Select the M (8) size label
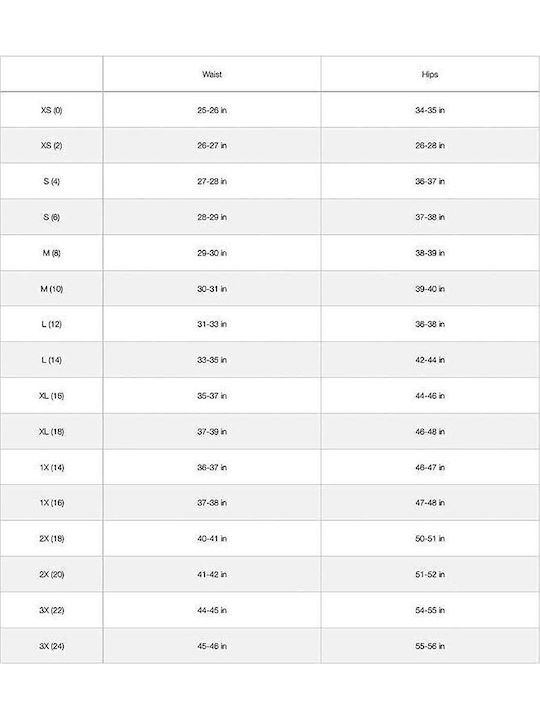The width and height of the screenshot is (540, 720). (x=51, y=253)
